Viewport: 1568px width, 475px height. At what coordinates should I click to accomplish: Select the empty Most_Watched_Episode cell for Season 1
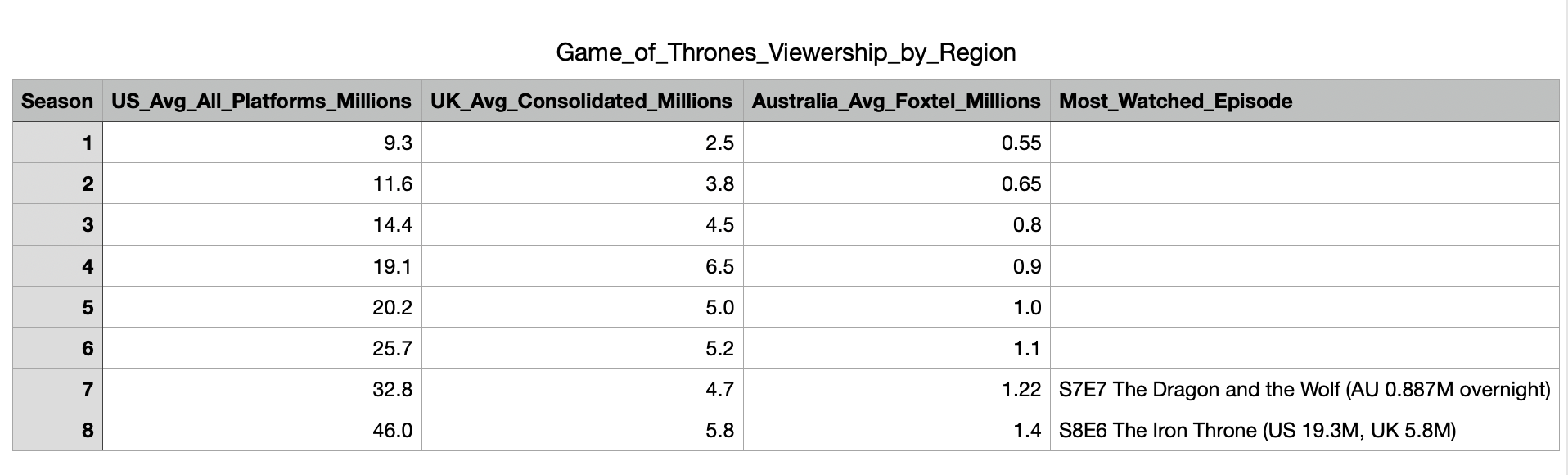pyautogui.click(x=1304, y=143)
